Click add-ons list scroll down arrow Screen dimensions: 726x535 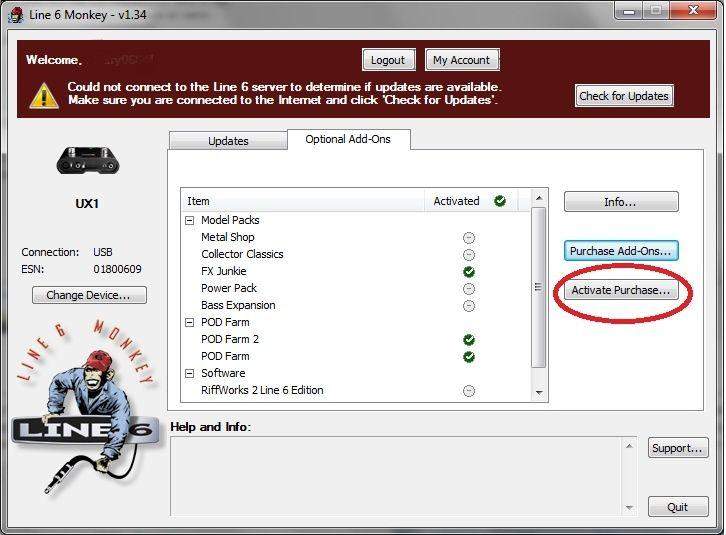pos(539,392)
